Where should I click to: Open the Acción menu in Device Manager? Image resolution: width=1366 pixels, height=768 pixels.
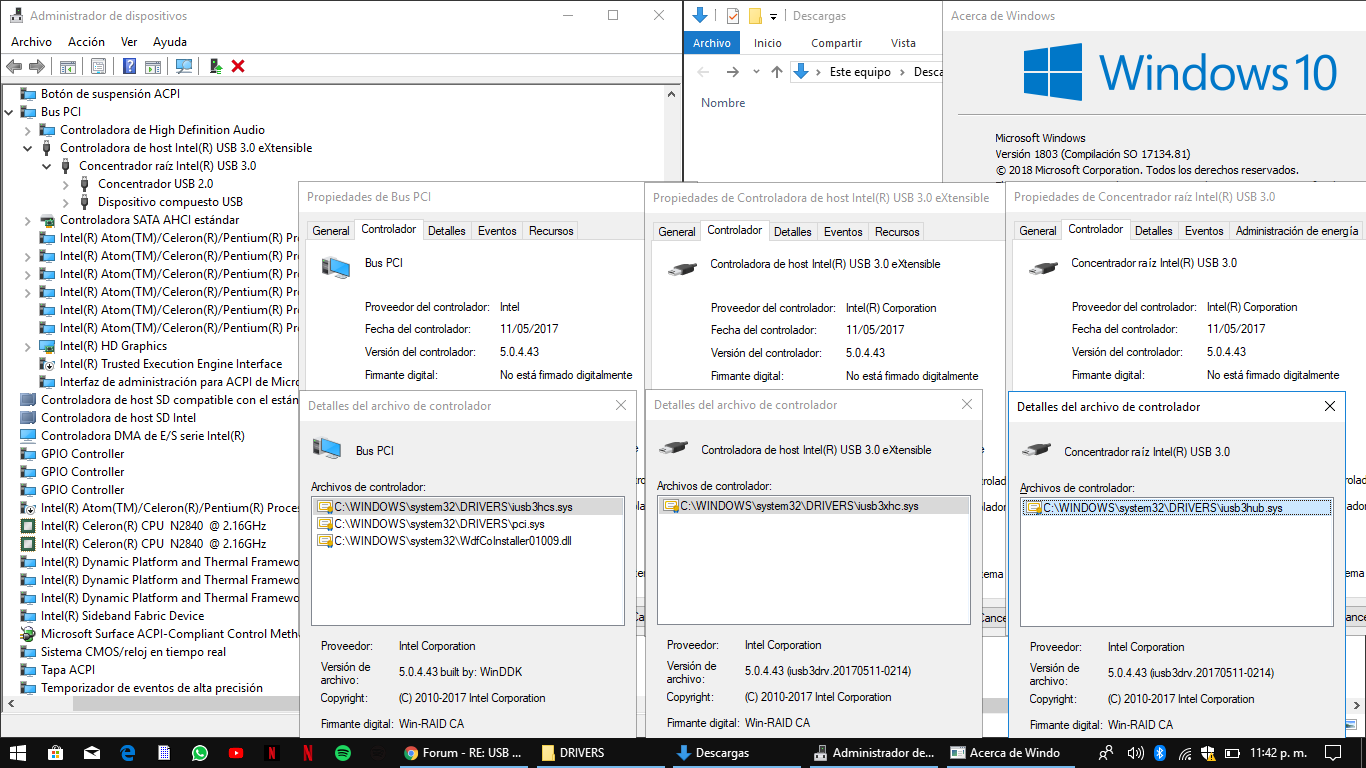(86, 42)
